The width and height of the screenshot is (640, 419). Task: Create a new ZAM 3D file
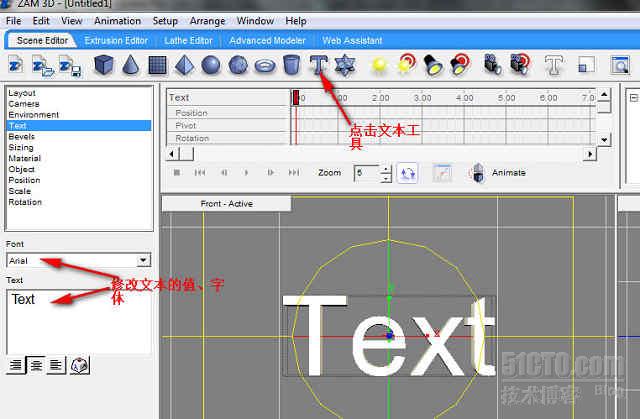point(16,65)
